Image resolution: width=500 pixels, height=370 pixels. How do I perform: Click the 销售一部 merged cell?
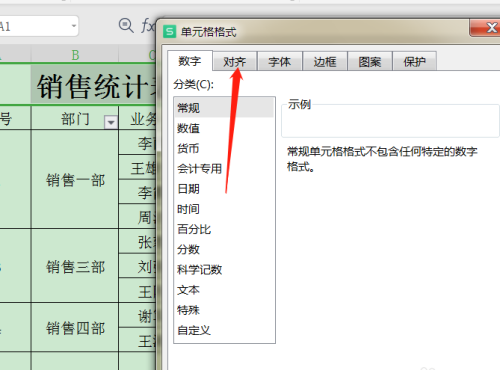(x=75, y=179)
